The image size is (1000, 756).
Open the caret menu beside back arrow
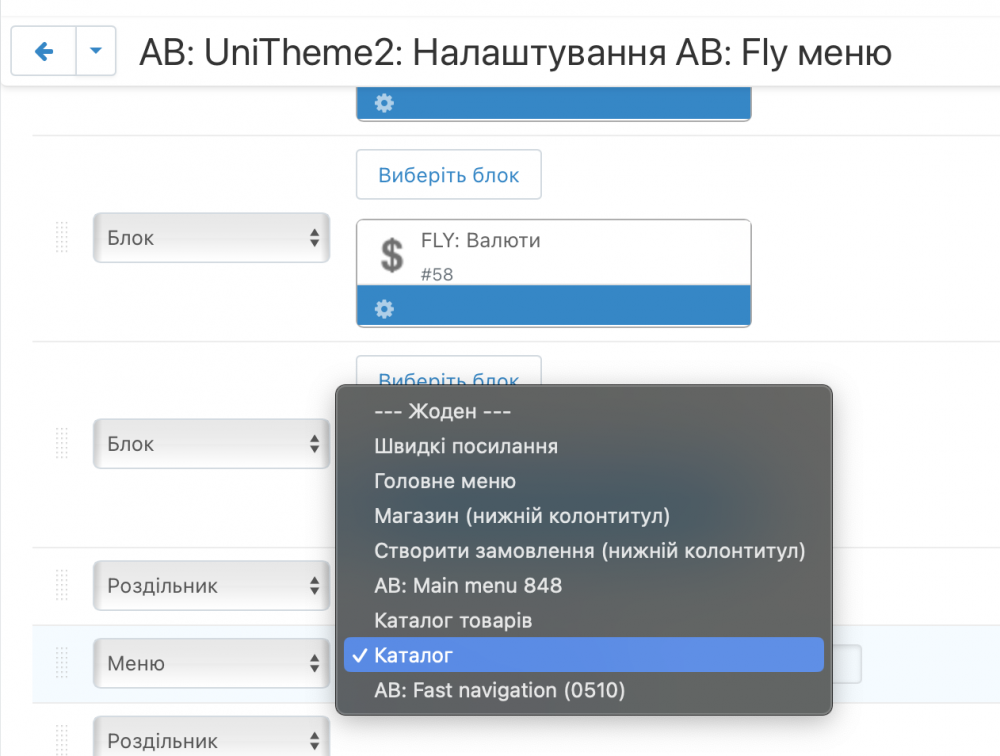coord(95,52)
